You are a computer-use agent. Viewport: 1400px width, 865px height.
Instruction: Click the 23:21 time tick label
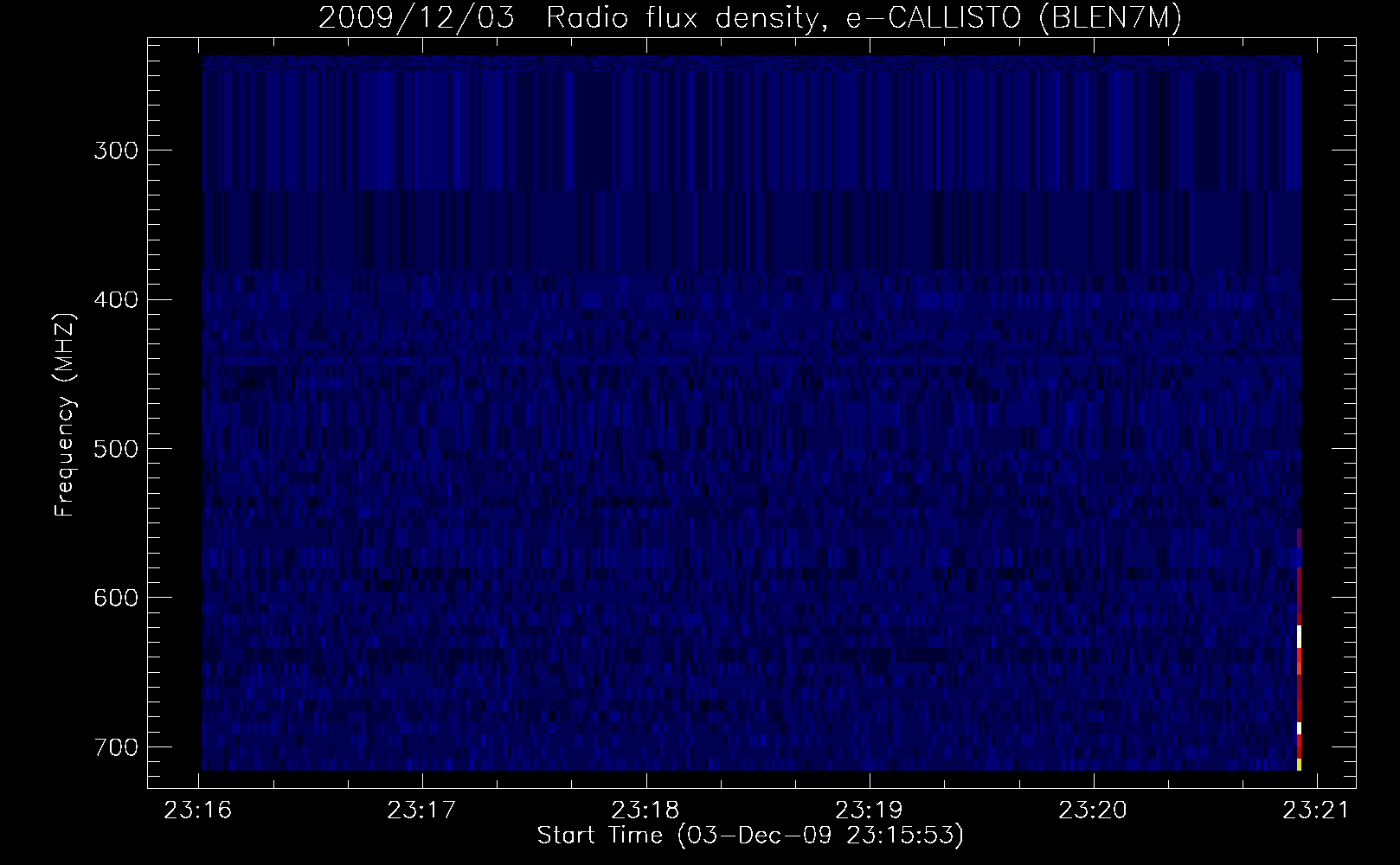point(1317,811)
